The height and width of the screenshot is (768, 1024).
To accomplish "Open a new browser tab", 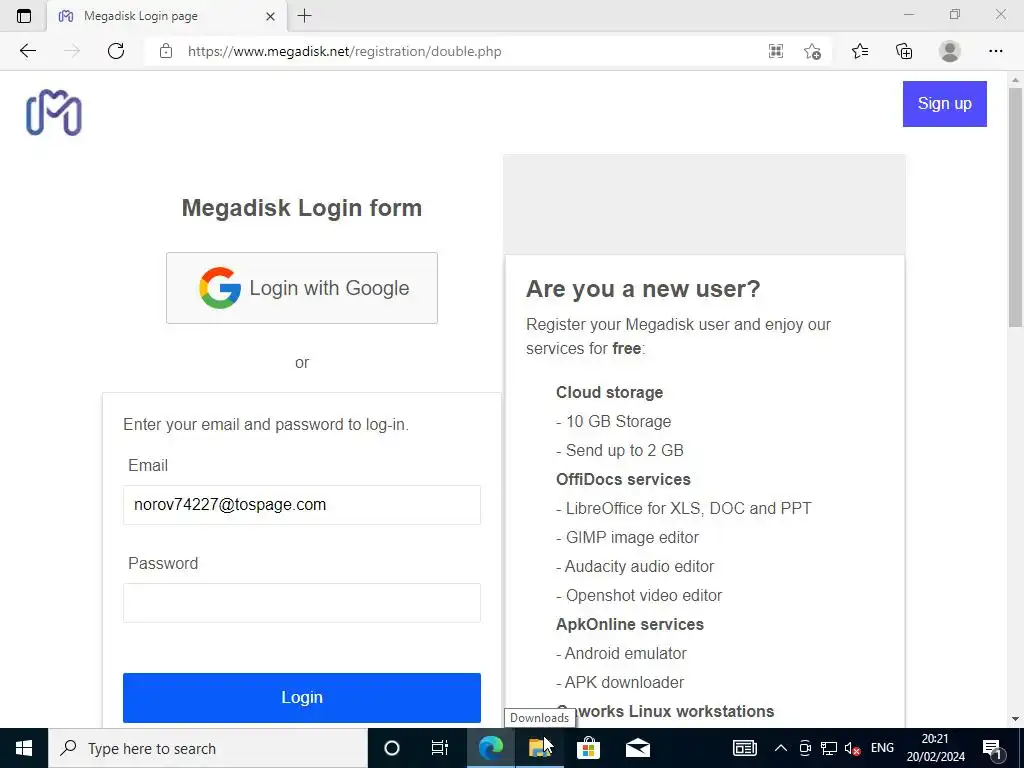I will click(304, 16).
